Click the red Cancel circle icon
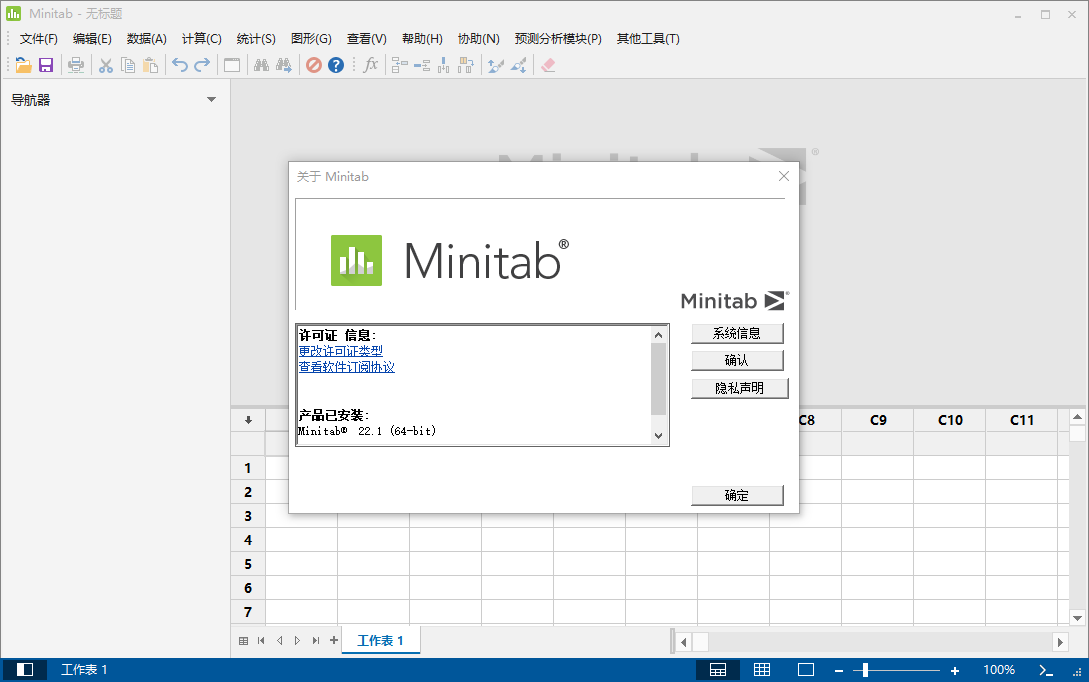Viewport: 1089px width, 682px height. (314, 65)
